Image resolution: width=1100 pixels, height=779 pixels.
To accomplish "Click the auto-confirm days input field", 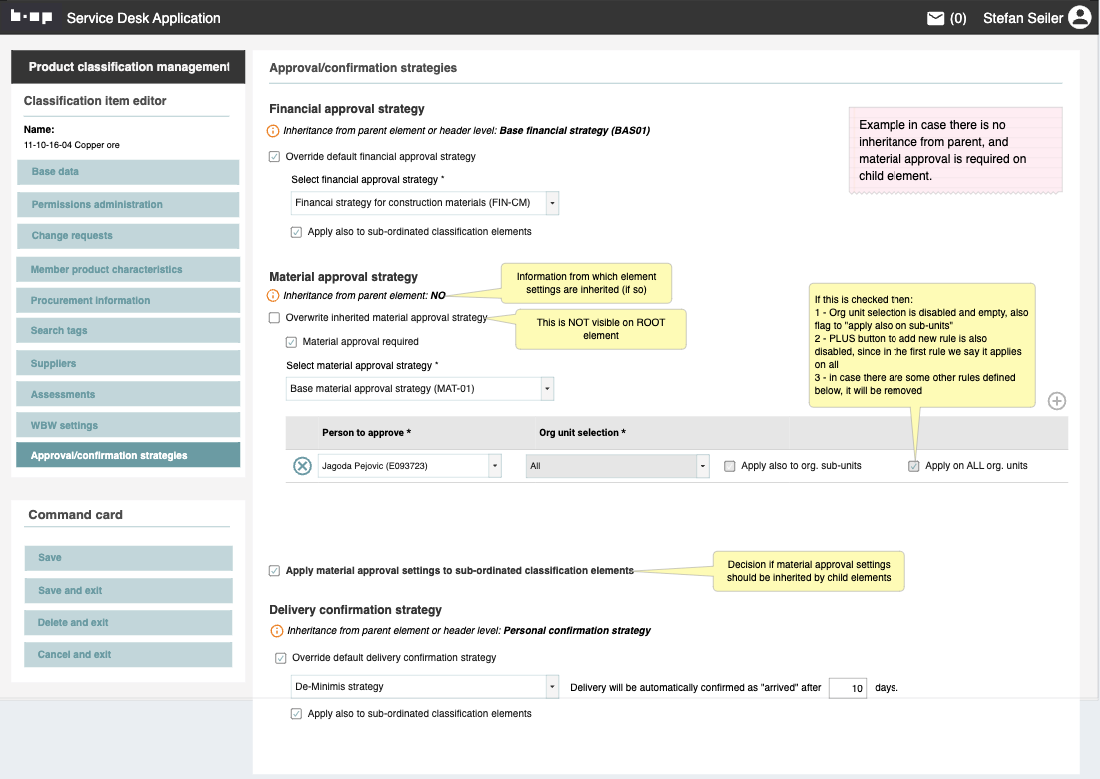I will (847, 688).
